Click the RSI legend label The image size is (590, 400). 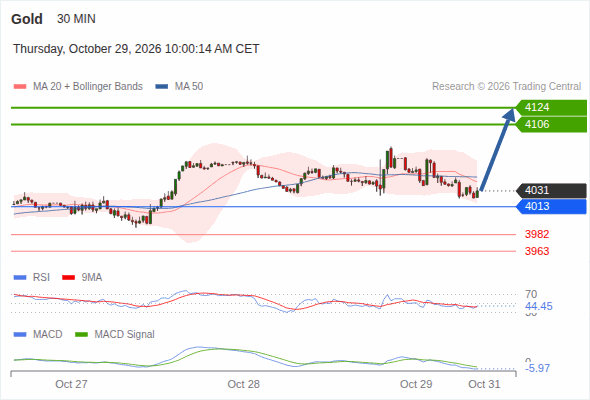pos(41,278)
